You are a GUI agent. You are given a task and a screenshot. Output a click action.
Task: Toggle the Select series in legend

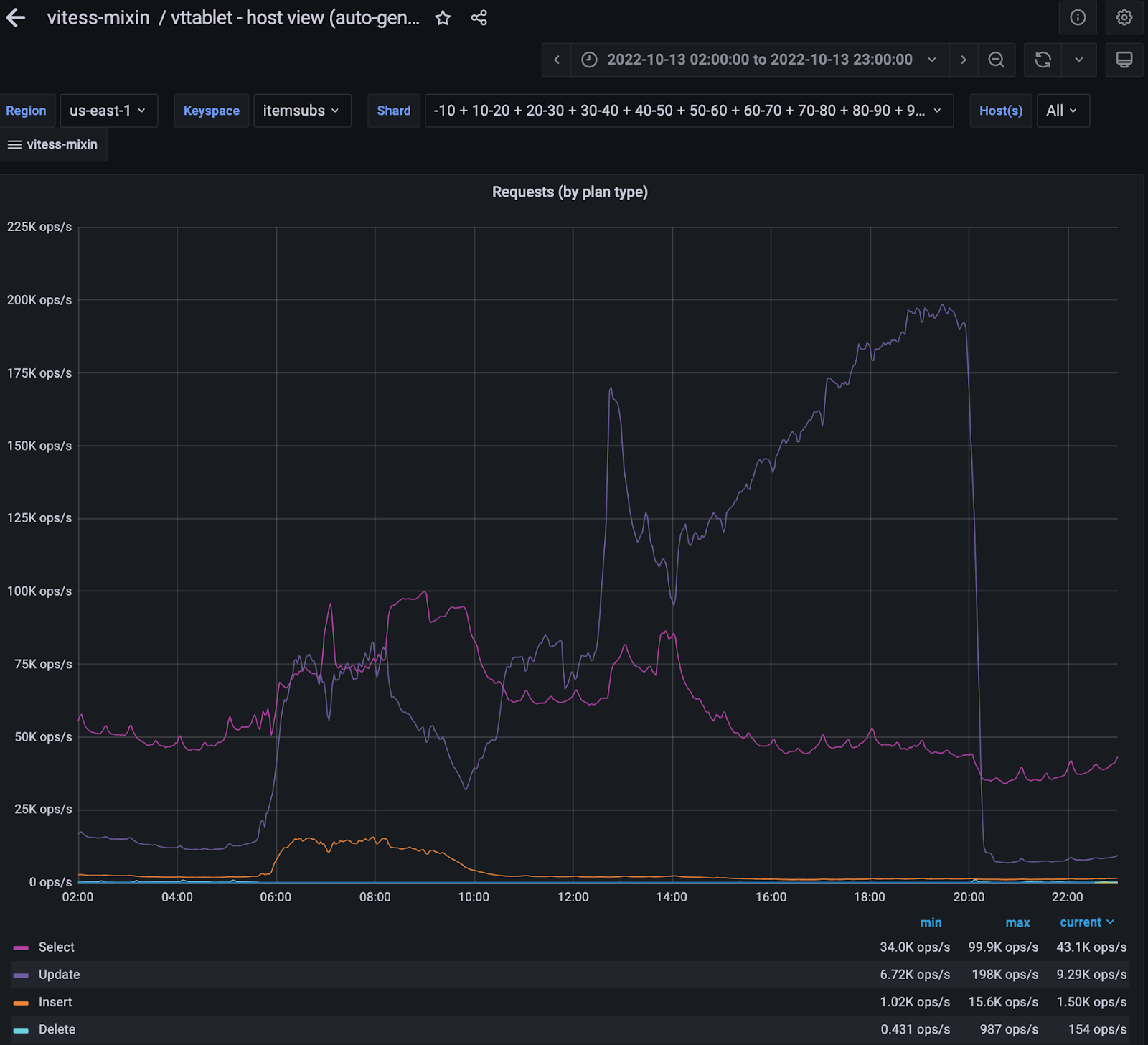(56, 947)
